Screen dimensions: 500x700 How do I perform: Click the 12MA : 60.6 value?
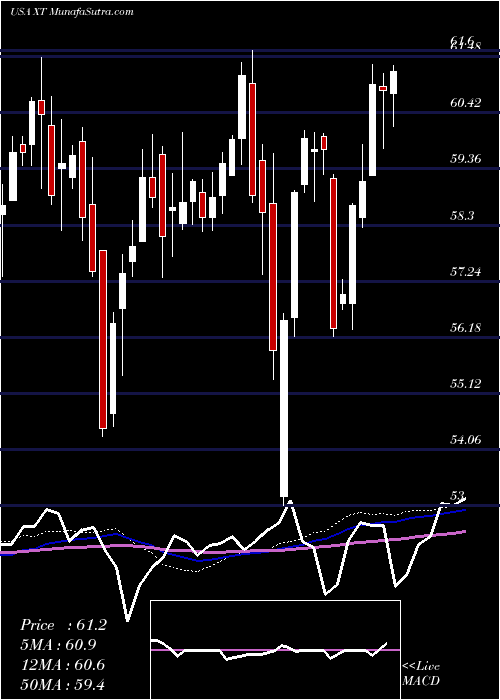click(x=63, y=665)
